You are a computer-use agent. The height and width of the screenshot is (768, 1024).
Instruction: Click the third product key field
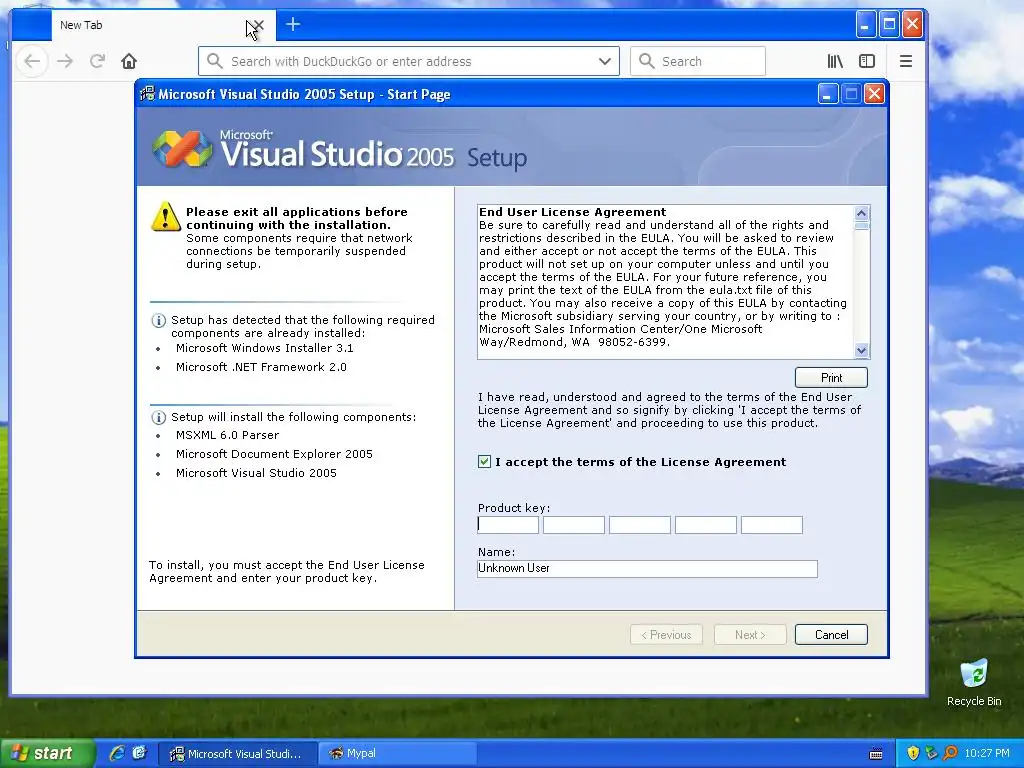point(640,525)
